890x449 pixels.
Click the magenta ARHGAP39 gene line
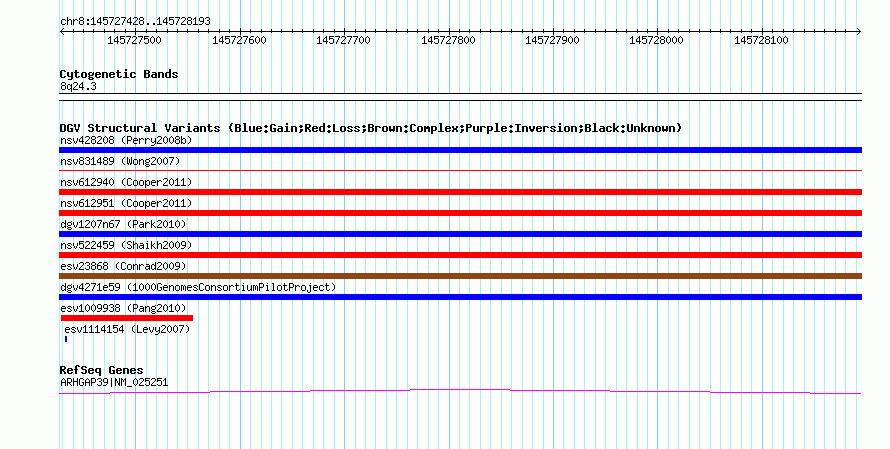click(460, 391)
